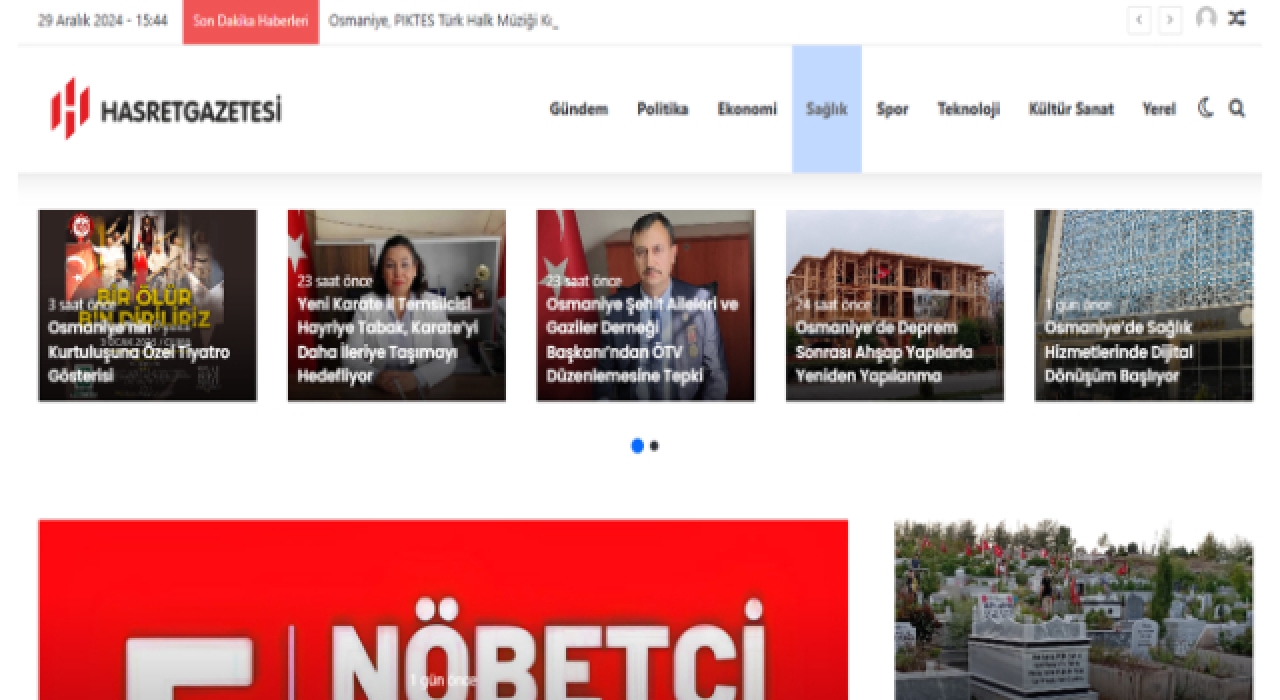This screenshot has width=1280, height=700.
Task: Open the cemetery photo article in sidebar
Action: 1073,610
